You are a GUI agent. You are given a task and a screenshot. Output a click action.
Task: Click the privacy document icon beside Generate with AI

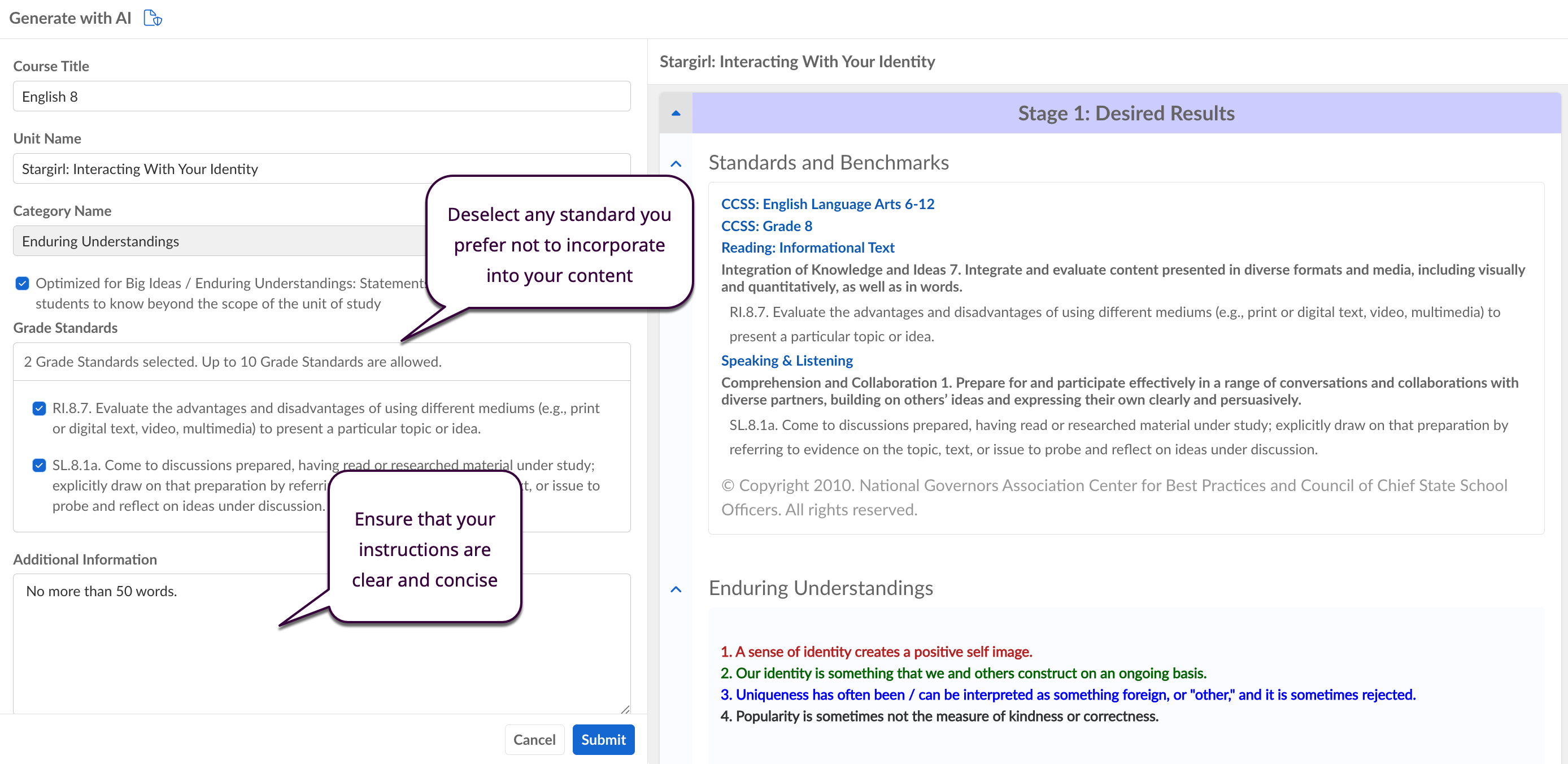[x=152, y=18]
